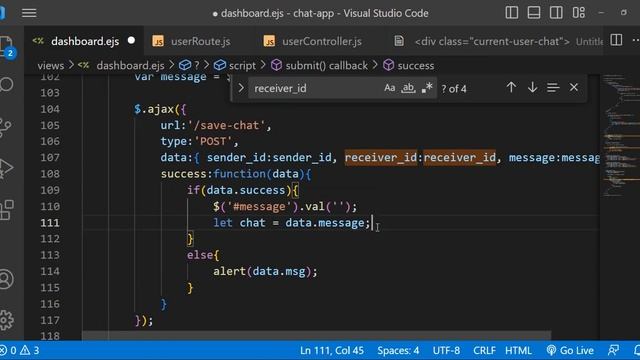Image resolution: width=640 pixels, height=360 pixels.
Task: Open the Manage gear menu
Action: pos(7,320)
